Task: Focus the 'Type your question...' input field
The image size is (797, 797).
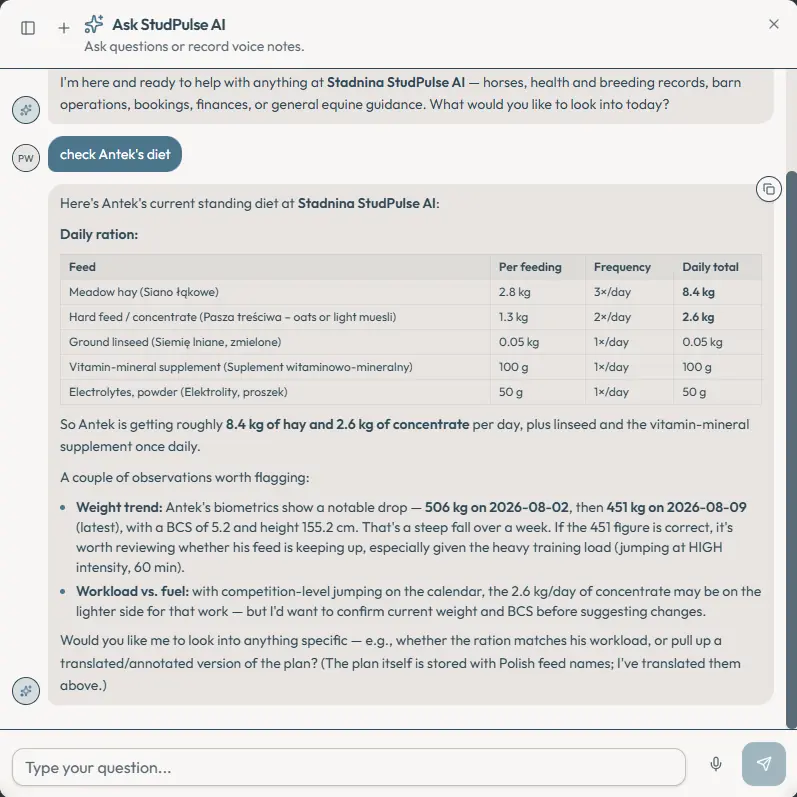Action: pyautogui.click(x=349, y=767)
